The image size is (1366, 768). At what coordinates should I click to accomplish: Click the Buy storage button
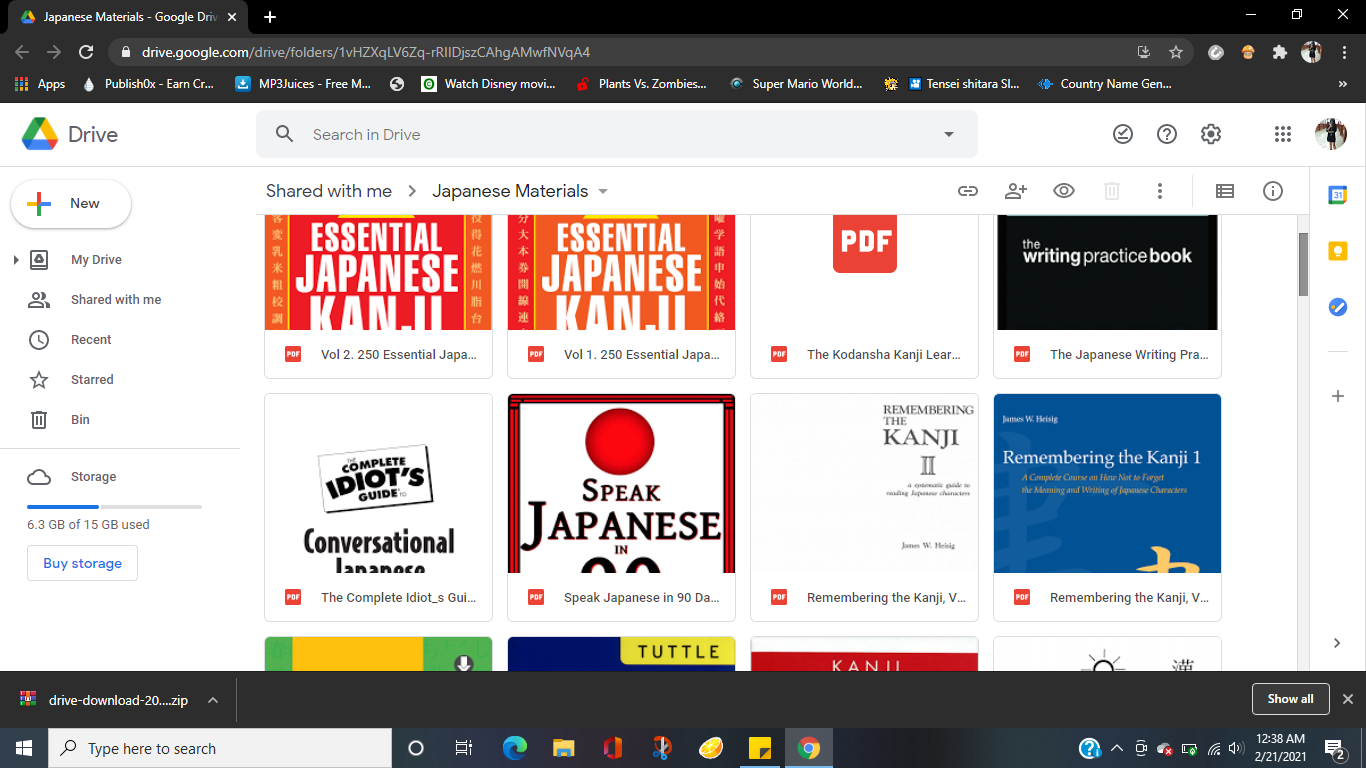pos(82,563)
